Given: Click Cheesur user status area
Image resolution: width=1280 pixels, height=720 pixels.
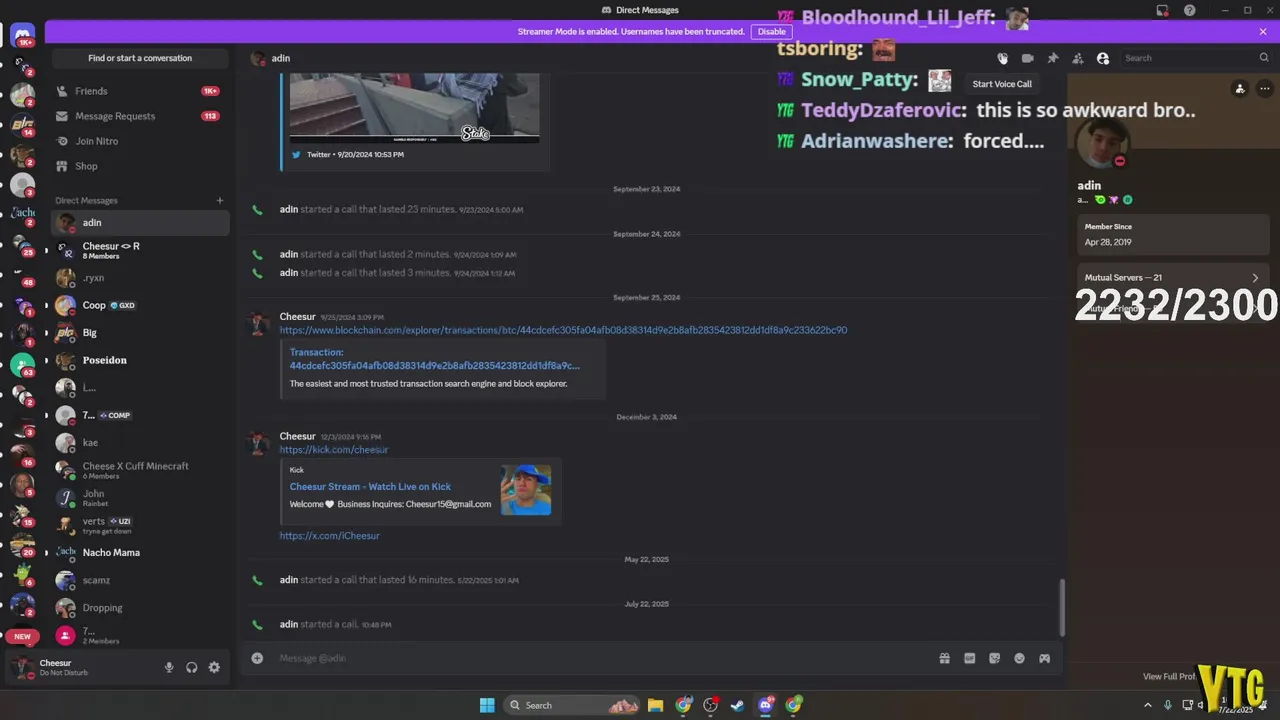Looking at the screenshot, I should click(80, 667).
